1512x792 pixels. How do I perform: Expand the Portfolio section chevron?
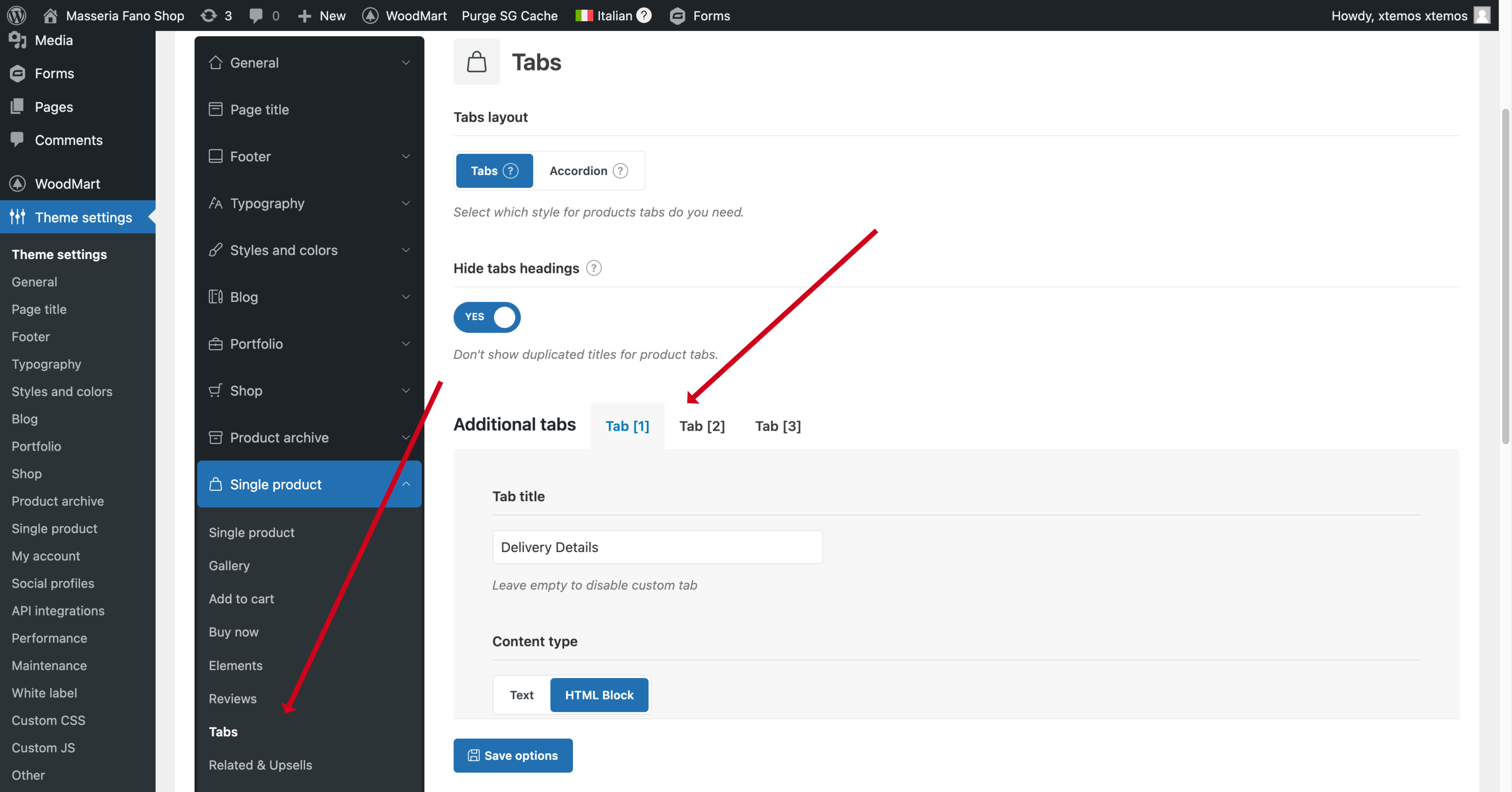coord(406,344)
